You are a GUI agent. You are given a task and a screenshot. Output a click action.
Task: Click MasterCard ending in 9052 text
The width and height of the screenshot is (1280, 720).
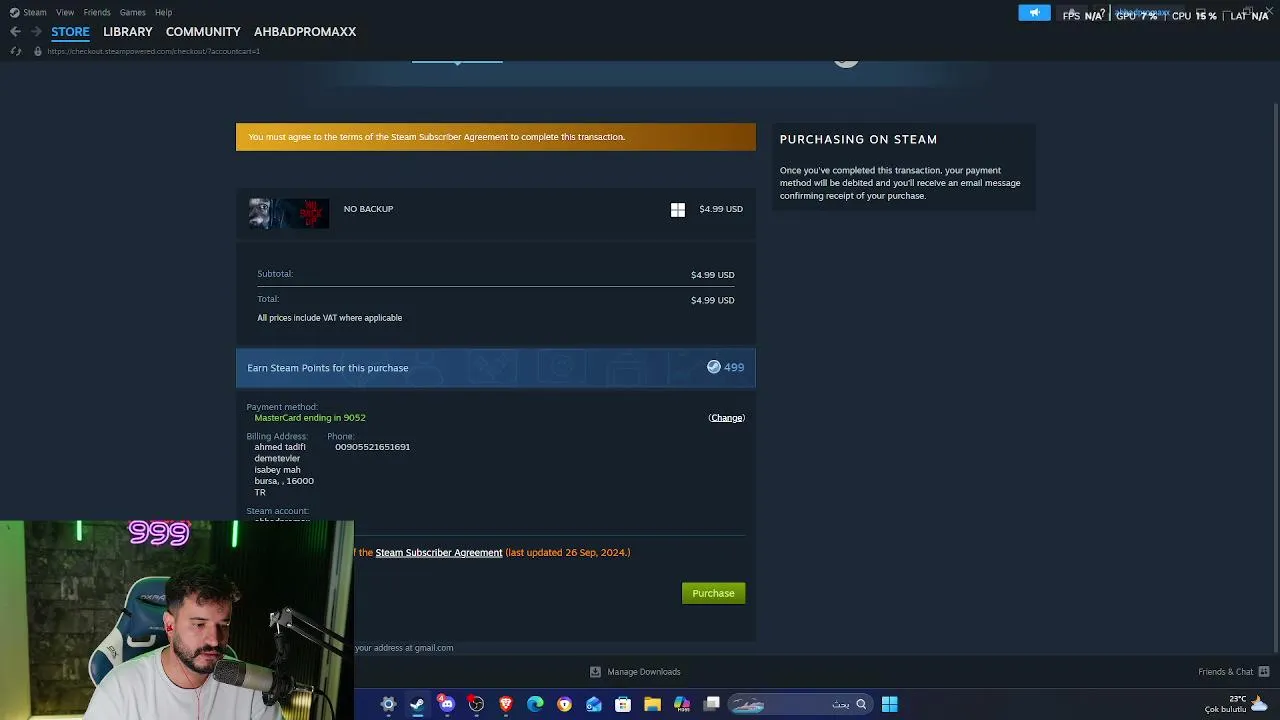pyautogui.click(x=310, y=418)
